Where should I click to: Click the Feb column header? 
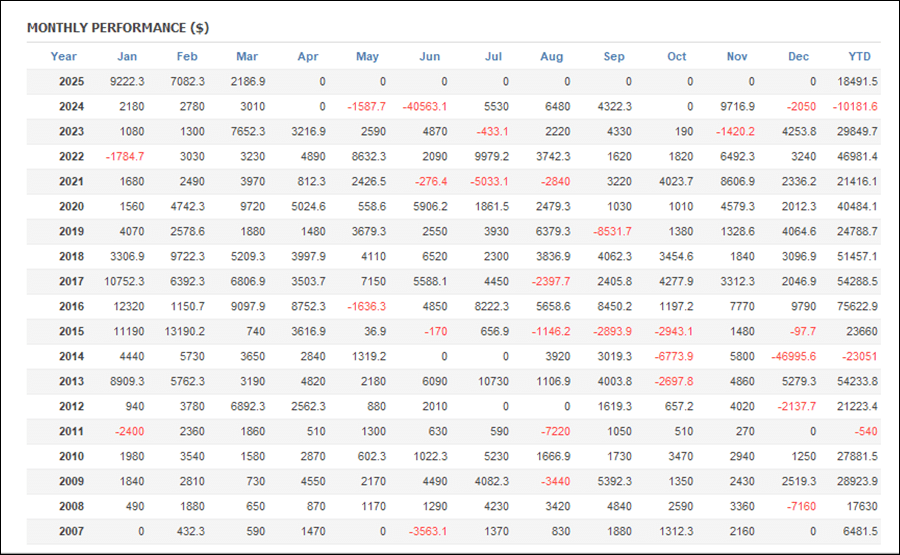[187, 56]
